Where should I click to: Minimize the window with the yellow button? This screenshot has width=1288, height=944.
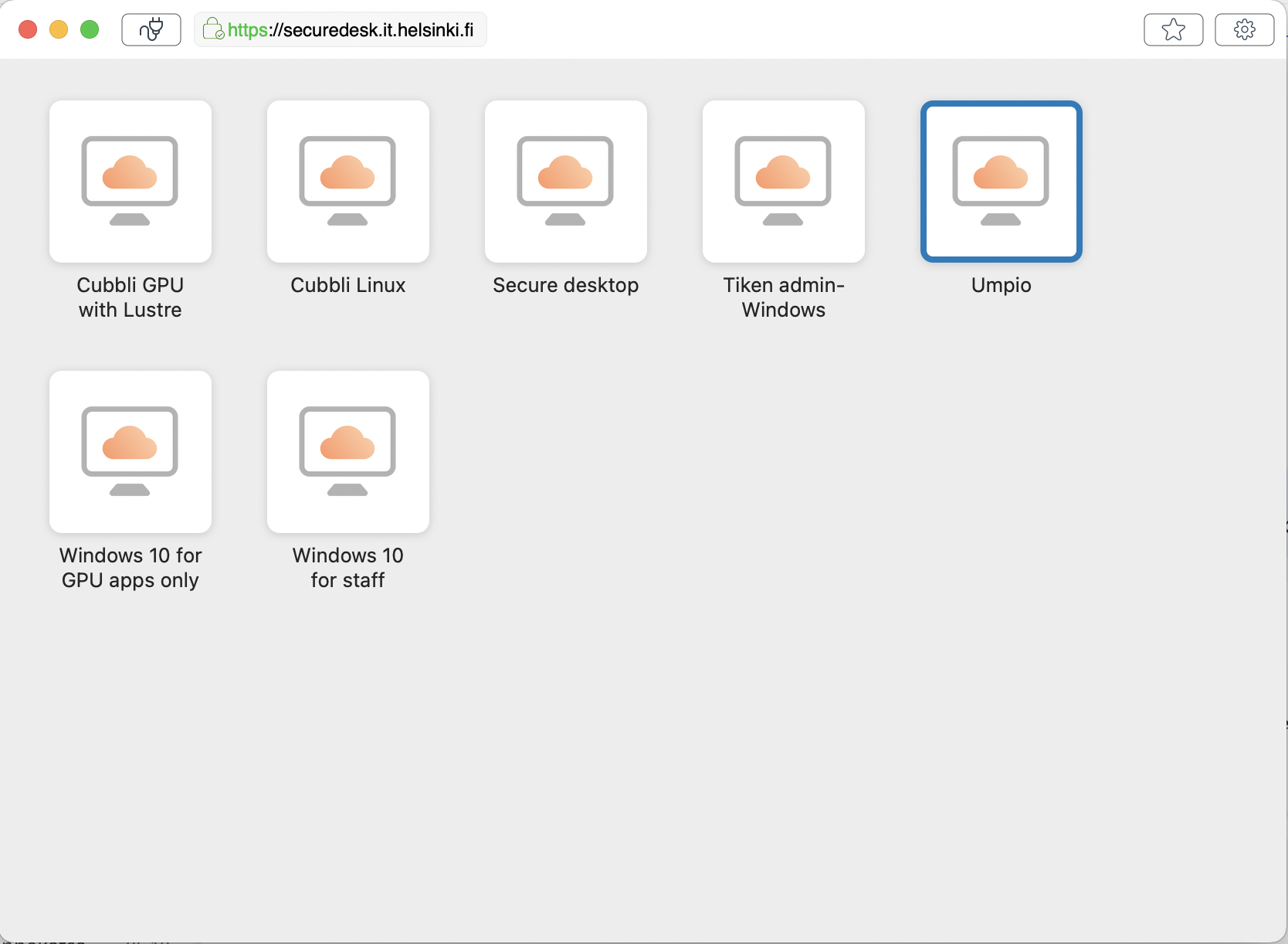59,29
